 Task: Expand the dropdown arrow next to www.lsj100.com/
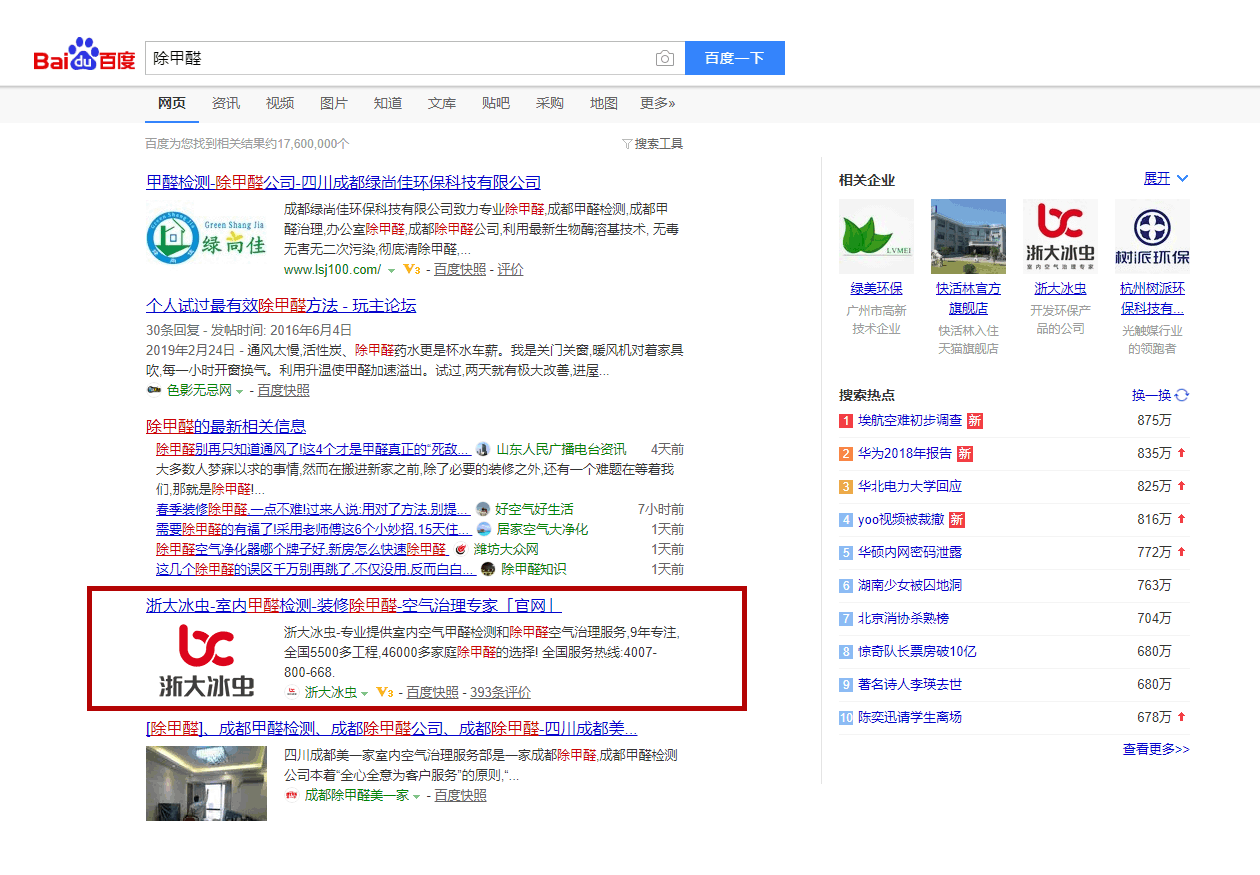pos(391,270)
